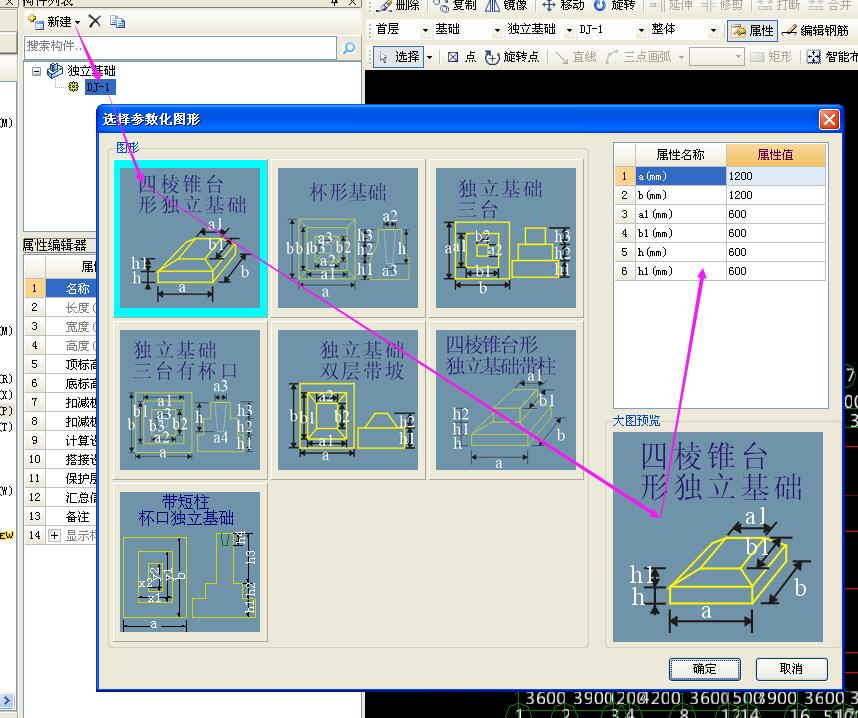Dismiss dialog with 取消 button
858x718 pixels.
[791, 669]
